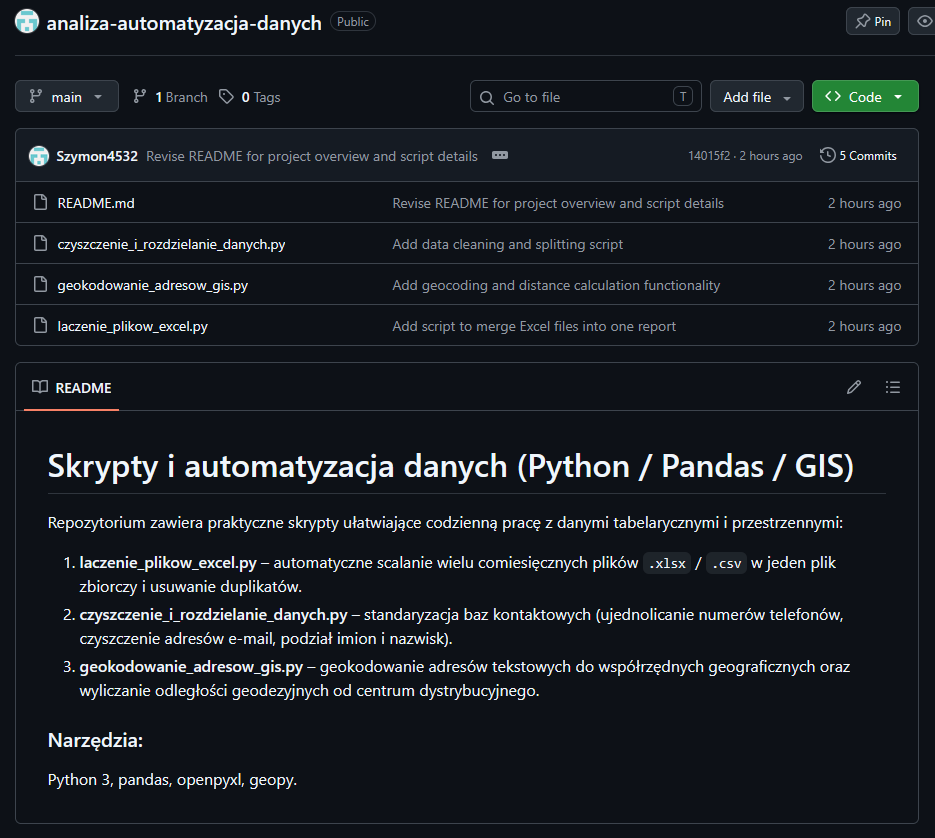The height and width of the screenshot is (838, 935).
Task: Click the file icon next to README.md
Action: (41, 203)
